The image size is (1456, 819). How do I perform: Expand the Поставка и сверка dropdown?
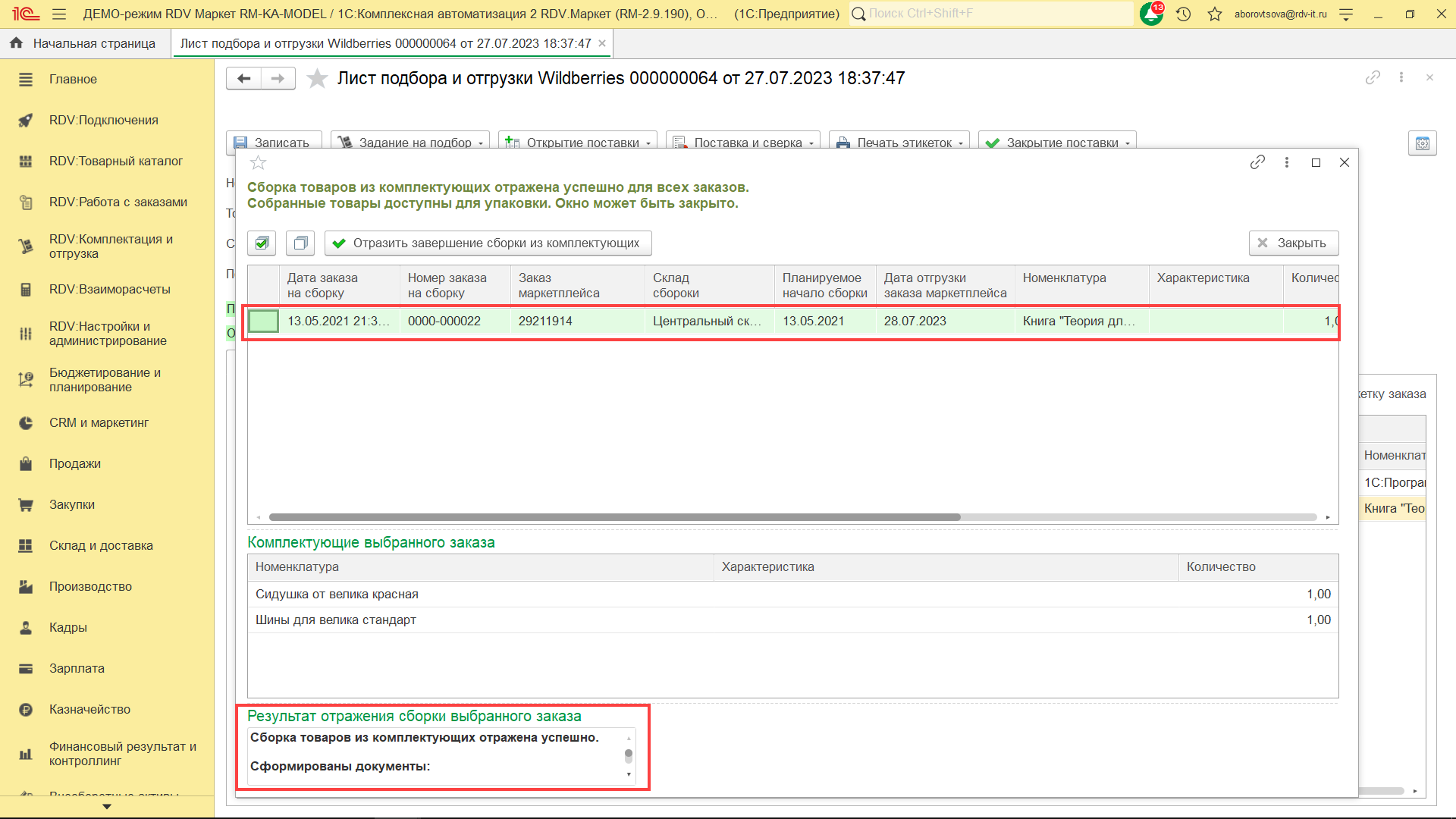(x=811, y=143)
